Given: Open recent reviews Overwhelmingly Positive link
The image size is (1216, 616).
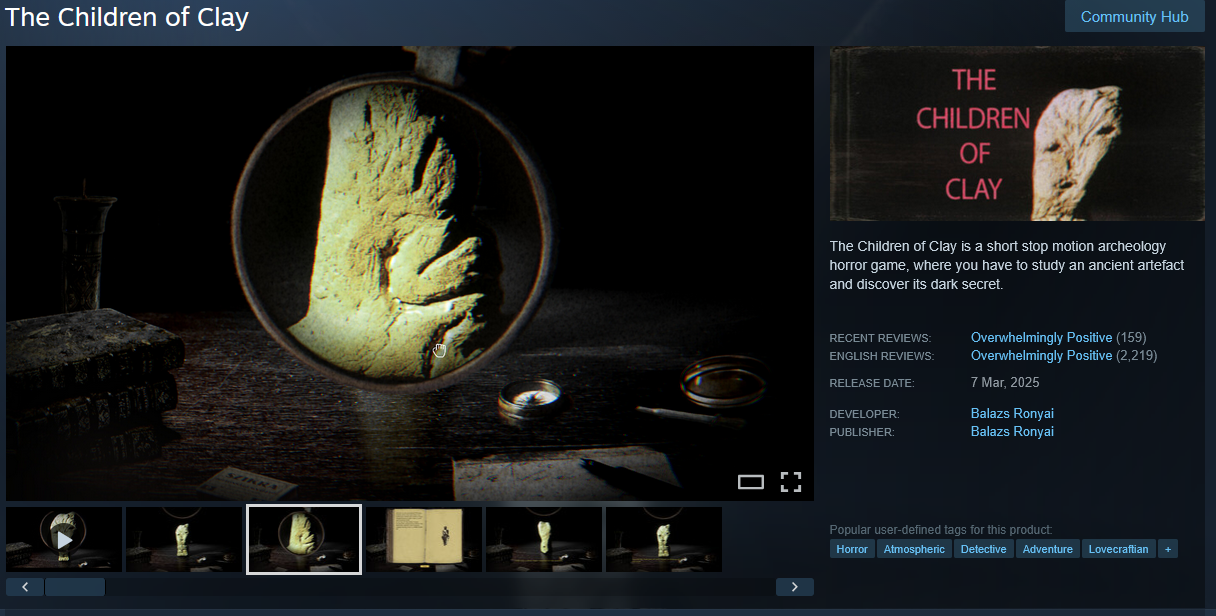Looking at the screenshot, I should click(1041, 338).
